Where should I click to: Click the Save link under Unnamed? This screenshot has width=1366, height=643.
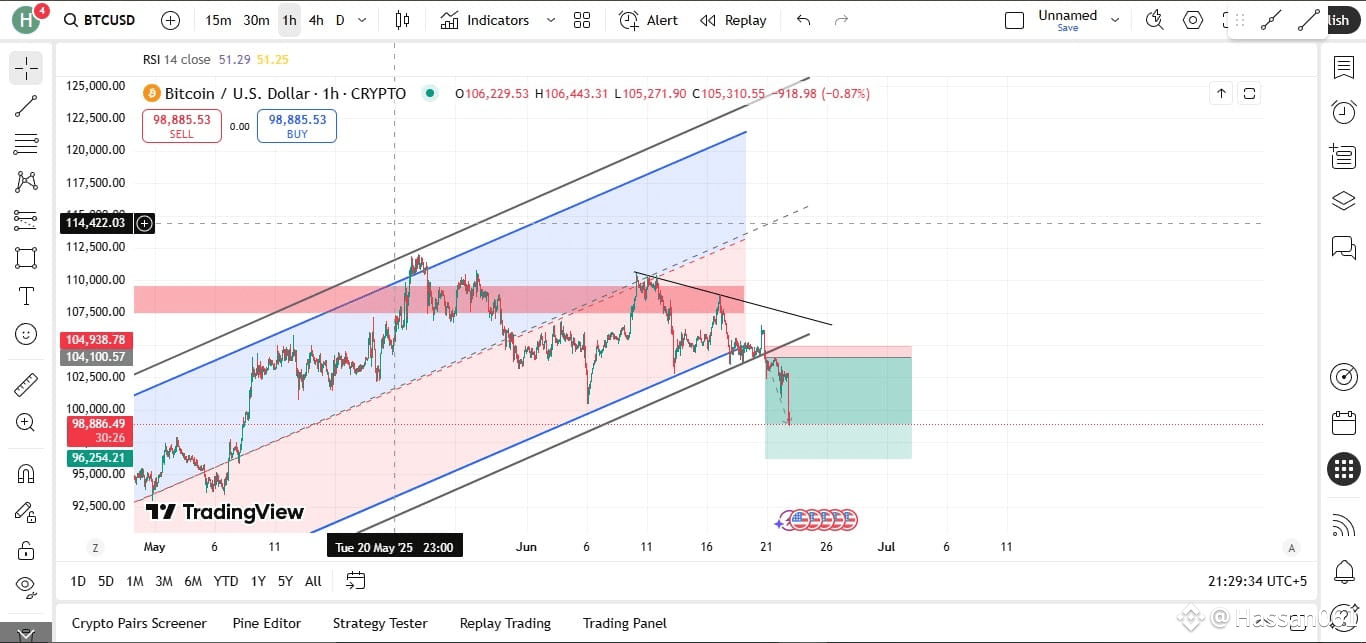(1068, 28)
